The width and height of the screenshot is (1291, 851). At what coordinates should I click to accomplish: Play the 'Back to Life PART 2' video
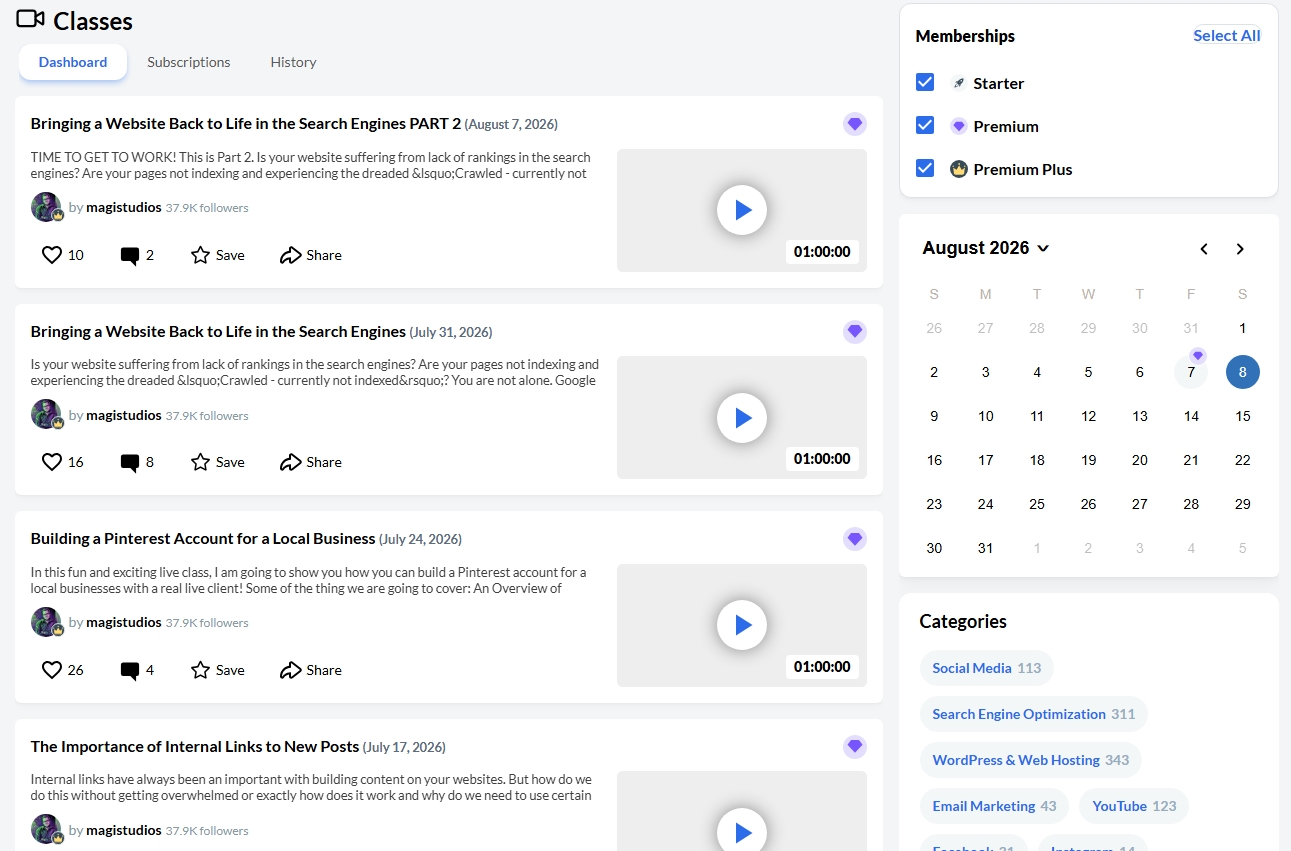[x=742, y=210]
